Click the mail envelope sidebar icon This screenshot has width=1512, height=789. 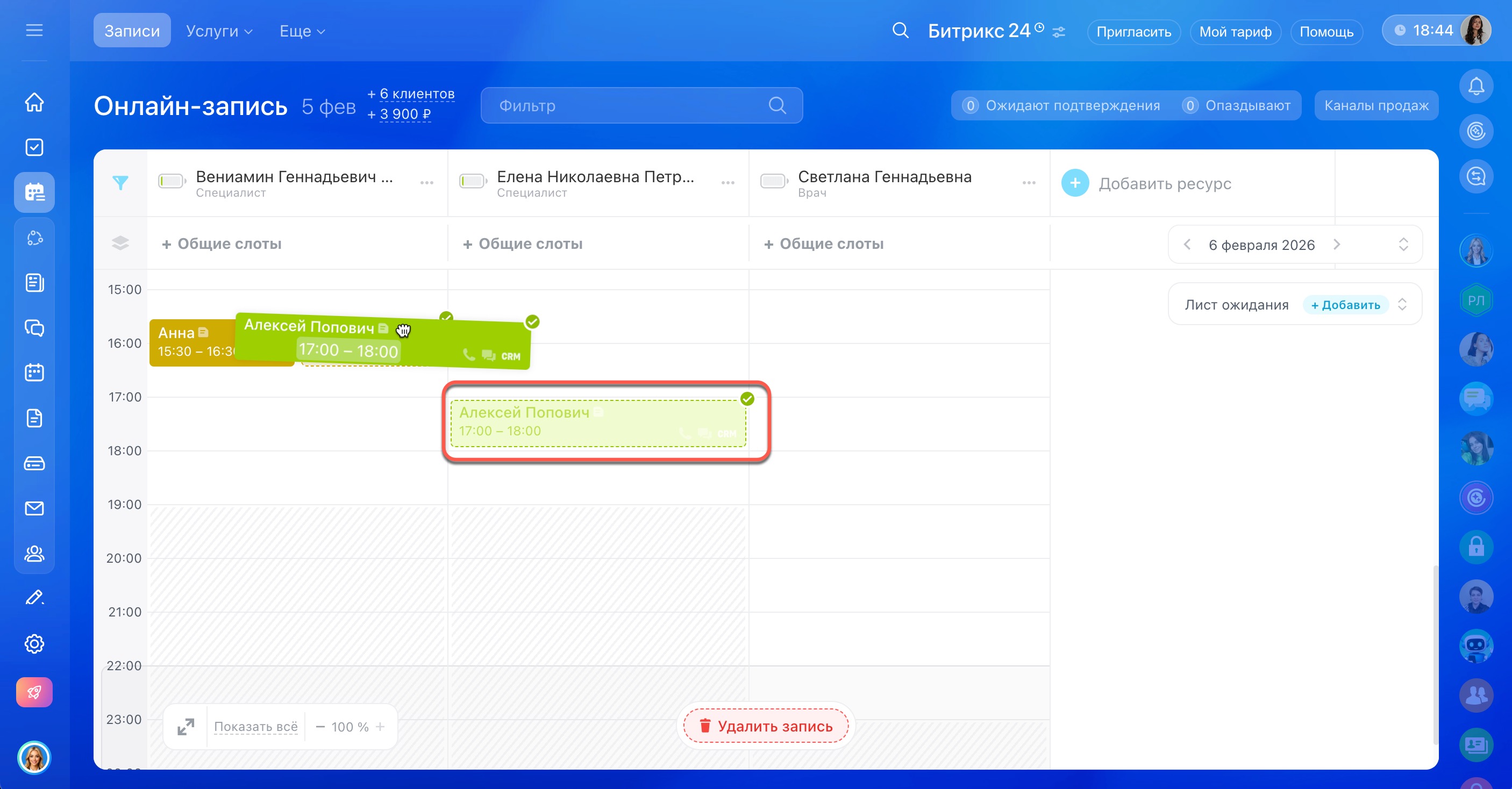(34, 508)
